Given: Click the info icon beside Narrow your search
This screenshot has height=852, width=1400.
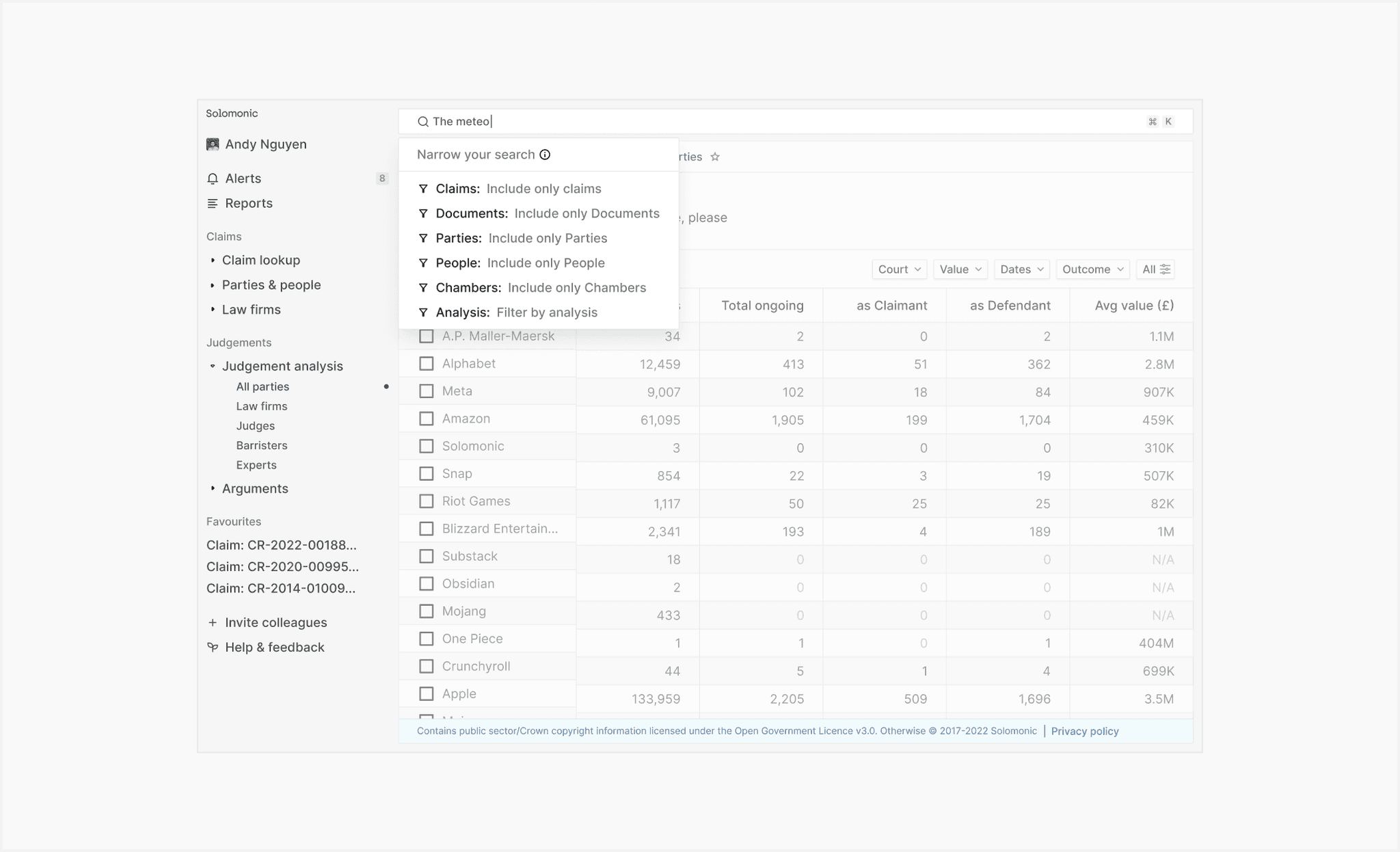Looking at the screenshot, I should (545, 155).
